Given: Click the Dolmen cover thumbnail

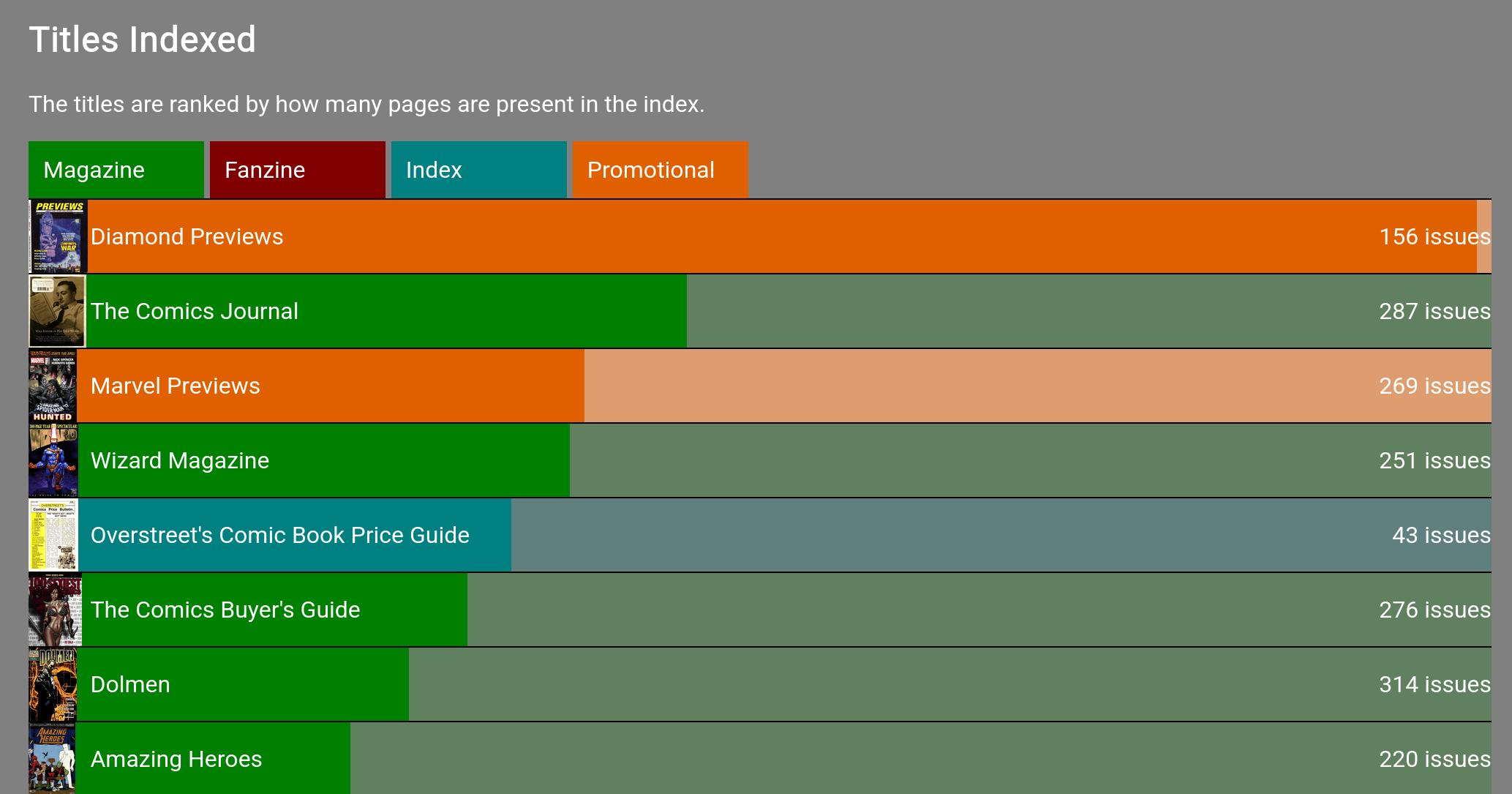Looking at the screenshot, I should click(x=53, y=684).
